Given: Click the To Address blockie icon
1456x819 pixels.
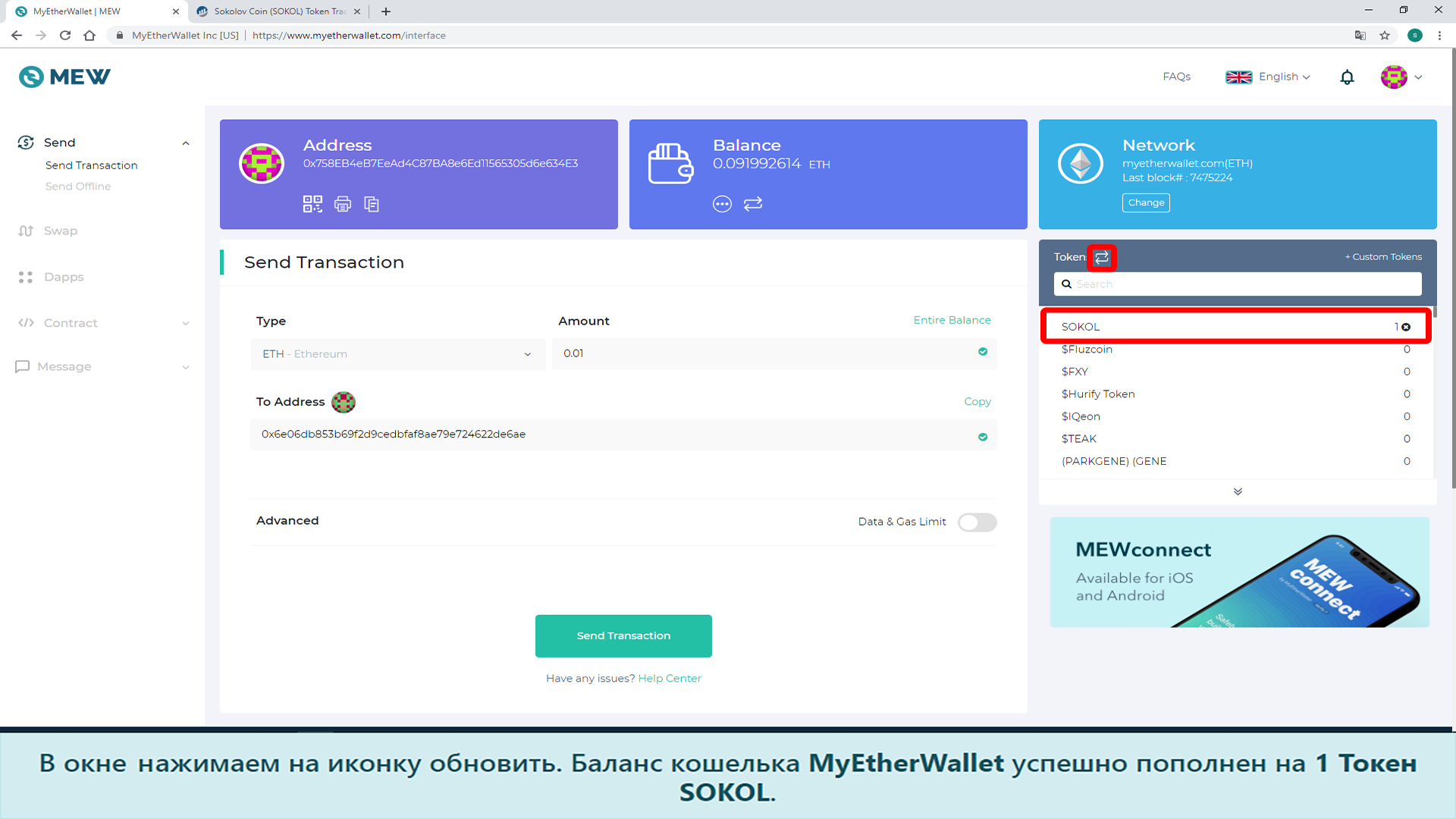Looking at the screenshot, I should pos(344,402).
